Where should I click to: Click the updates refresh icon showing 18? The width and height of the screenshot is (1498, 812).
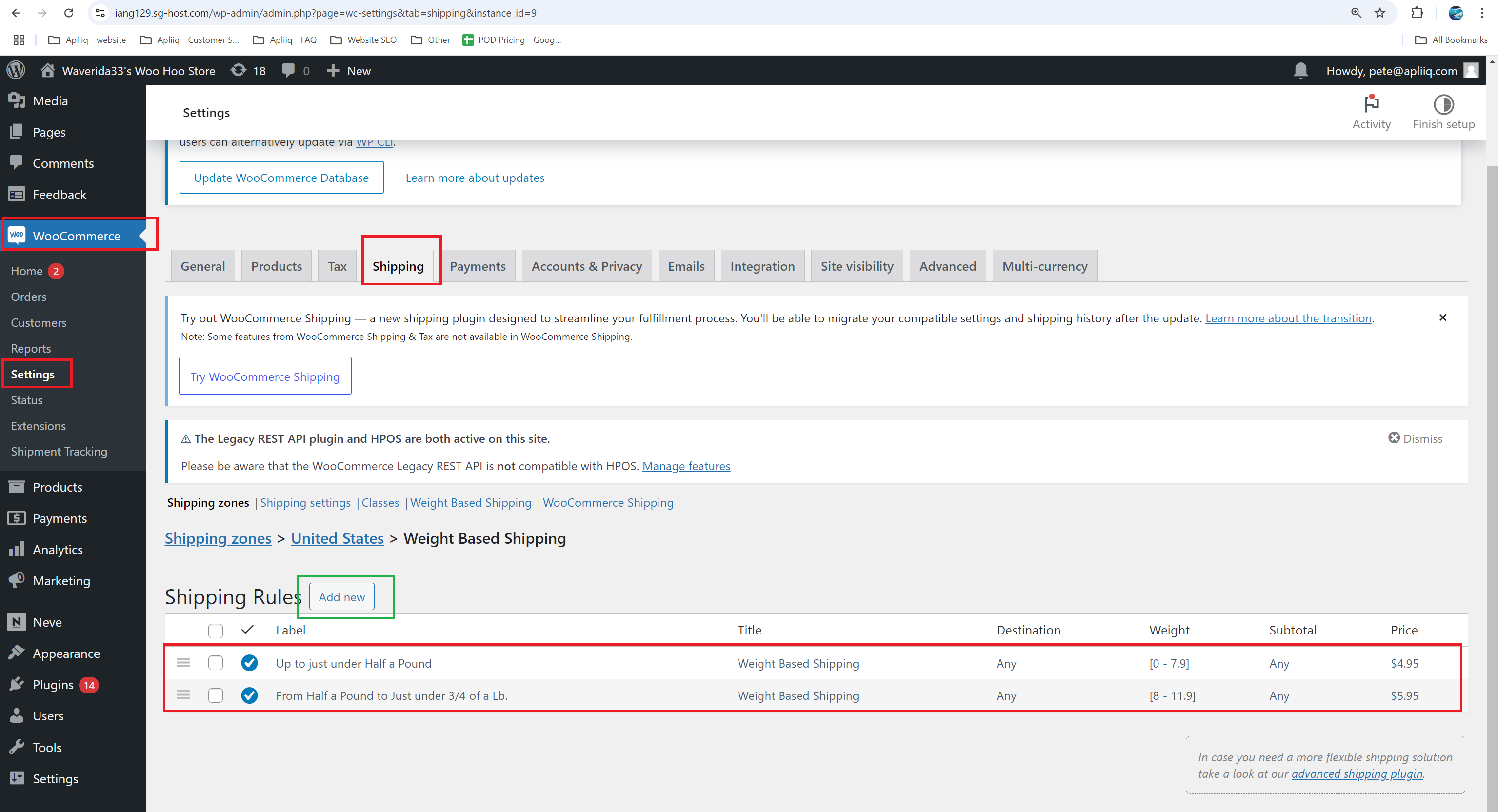tap(239, 70)
